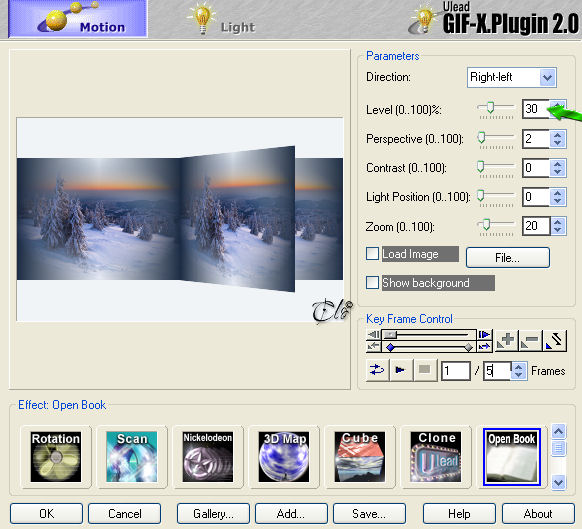Select the Clone effect icon
The height and width of the screenshot is (529, 582).
coord(436,457)
